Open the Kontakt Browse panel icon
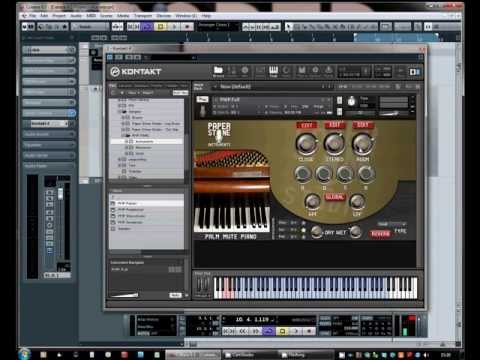480x360 pixels. click(x=218, y=71)
